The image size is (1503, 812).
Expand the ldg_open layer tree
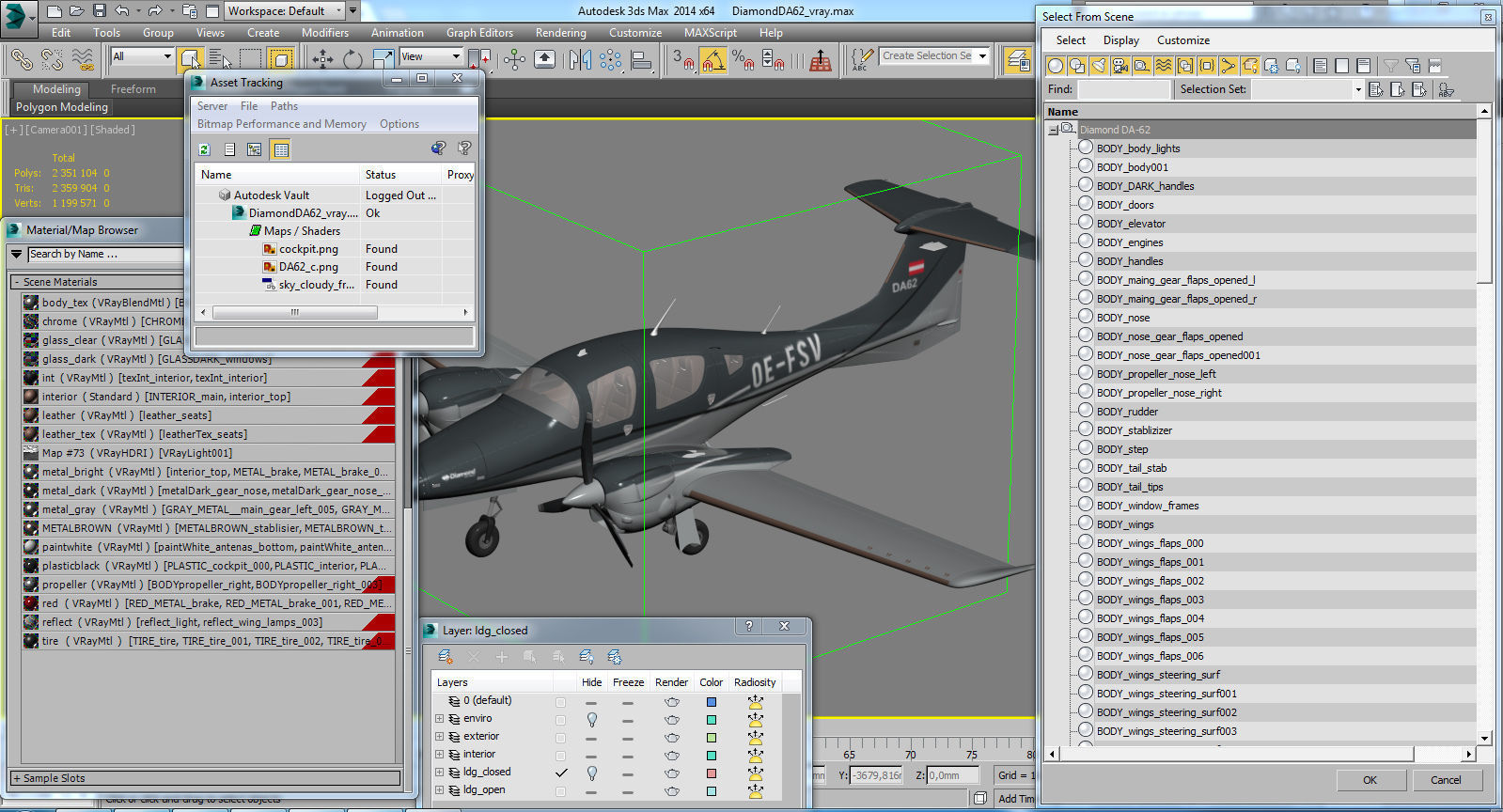point(439,789)
